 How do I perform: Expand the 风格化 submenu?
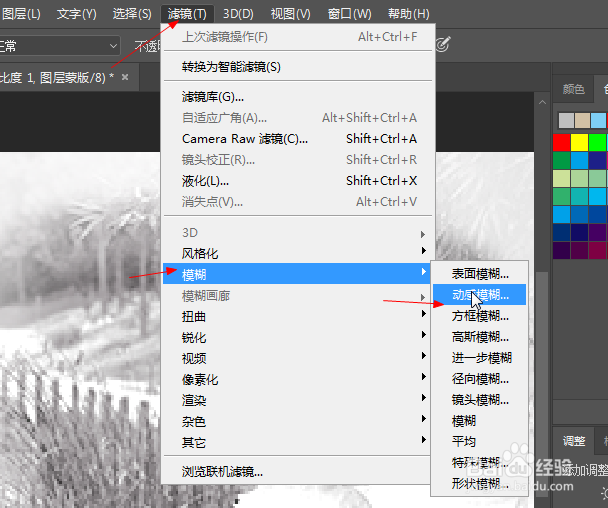298,253
